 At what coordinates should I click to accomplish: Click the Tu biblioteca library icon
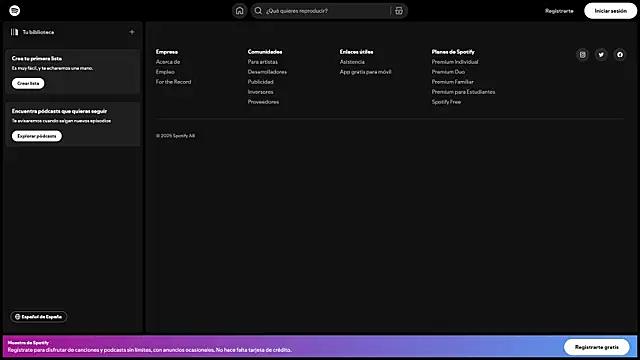click(x=15, y=32)
